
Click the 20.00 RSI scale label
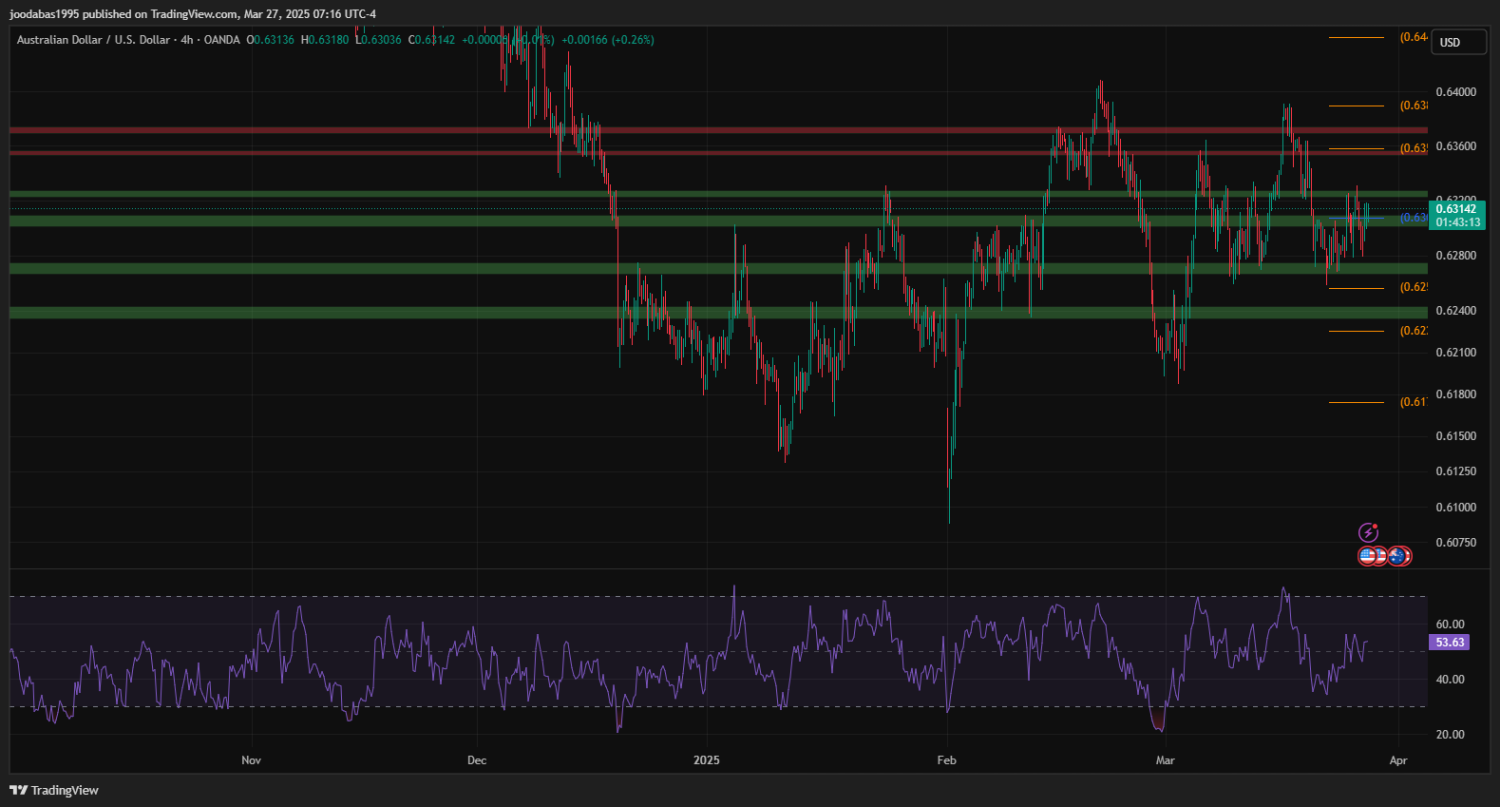pos(1450,735)
